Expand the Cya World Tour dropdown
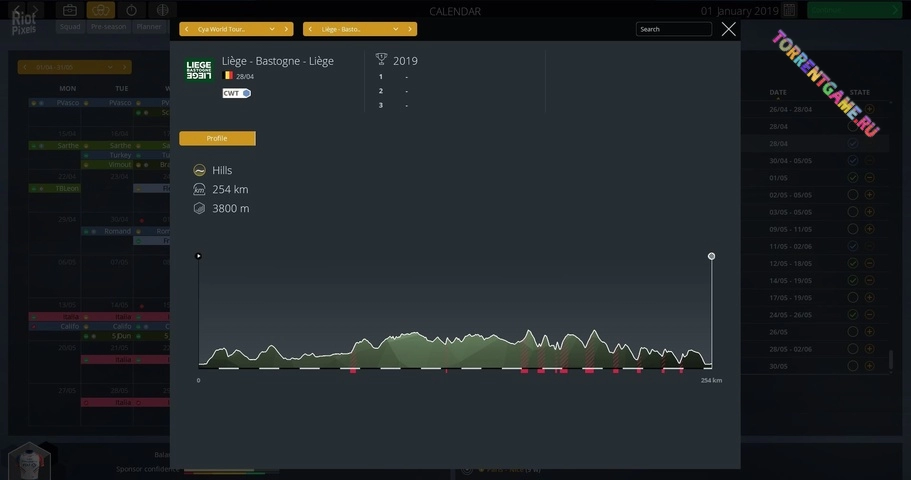This screenshot has width=911, height=480. coord(272,29)
